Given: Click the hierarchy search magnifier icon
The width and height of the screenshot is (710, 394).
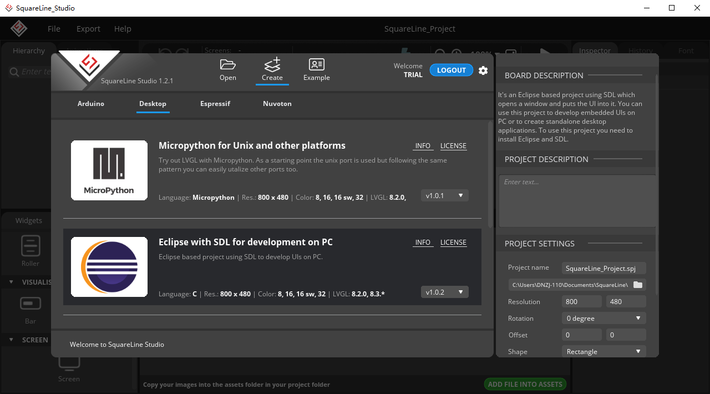Looking at the screenshot, I should click(x=14, y=72).
